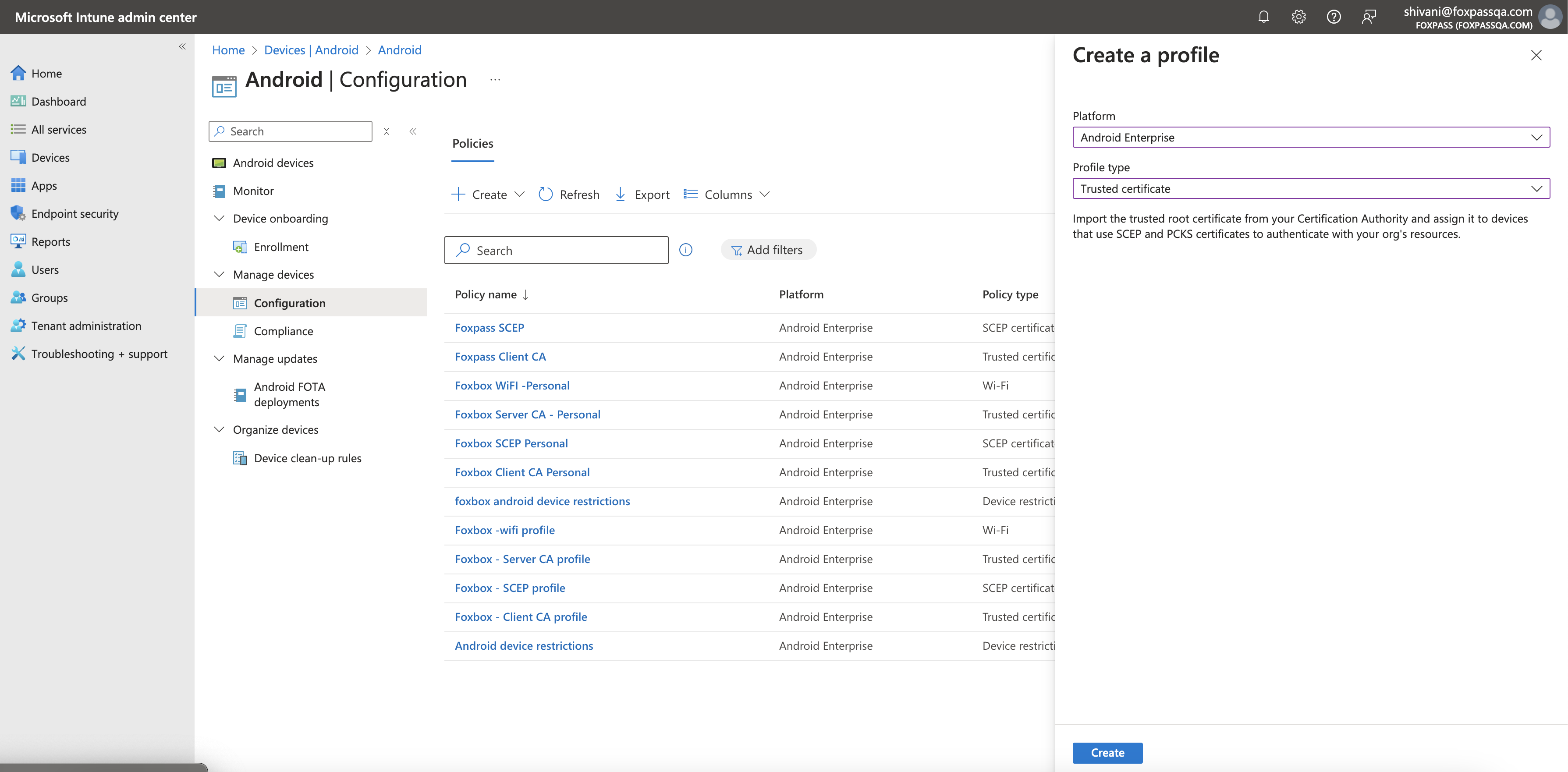Viewport: 1568px width, 772px height.
Task: Collapse the Android resource menu panel
Action: pos(413,131)
